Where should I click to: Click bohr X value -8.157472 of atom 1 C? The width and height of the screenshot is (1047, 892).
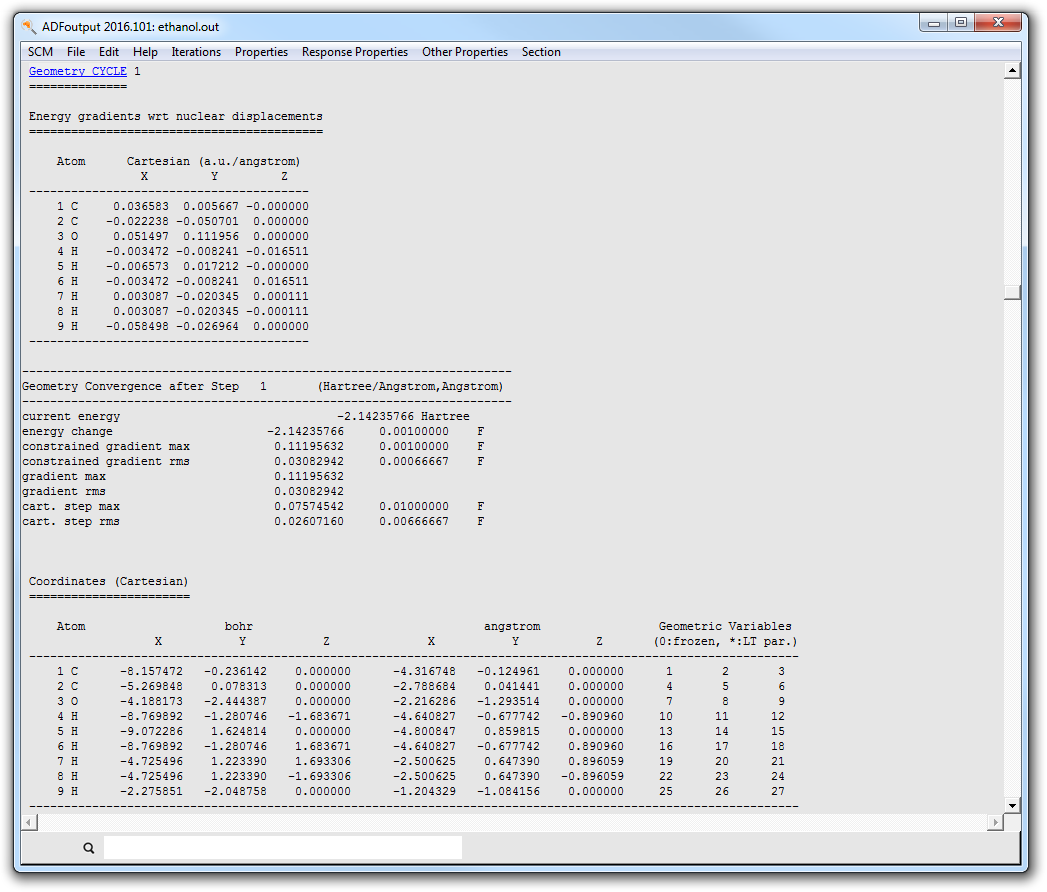(x=152, y=672)
